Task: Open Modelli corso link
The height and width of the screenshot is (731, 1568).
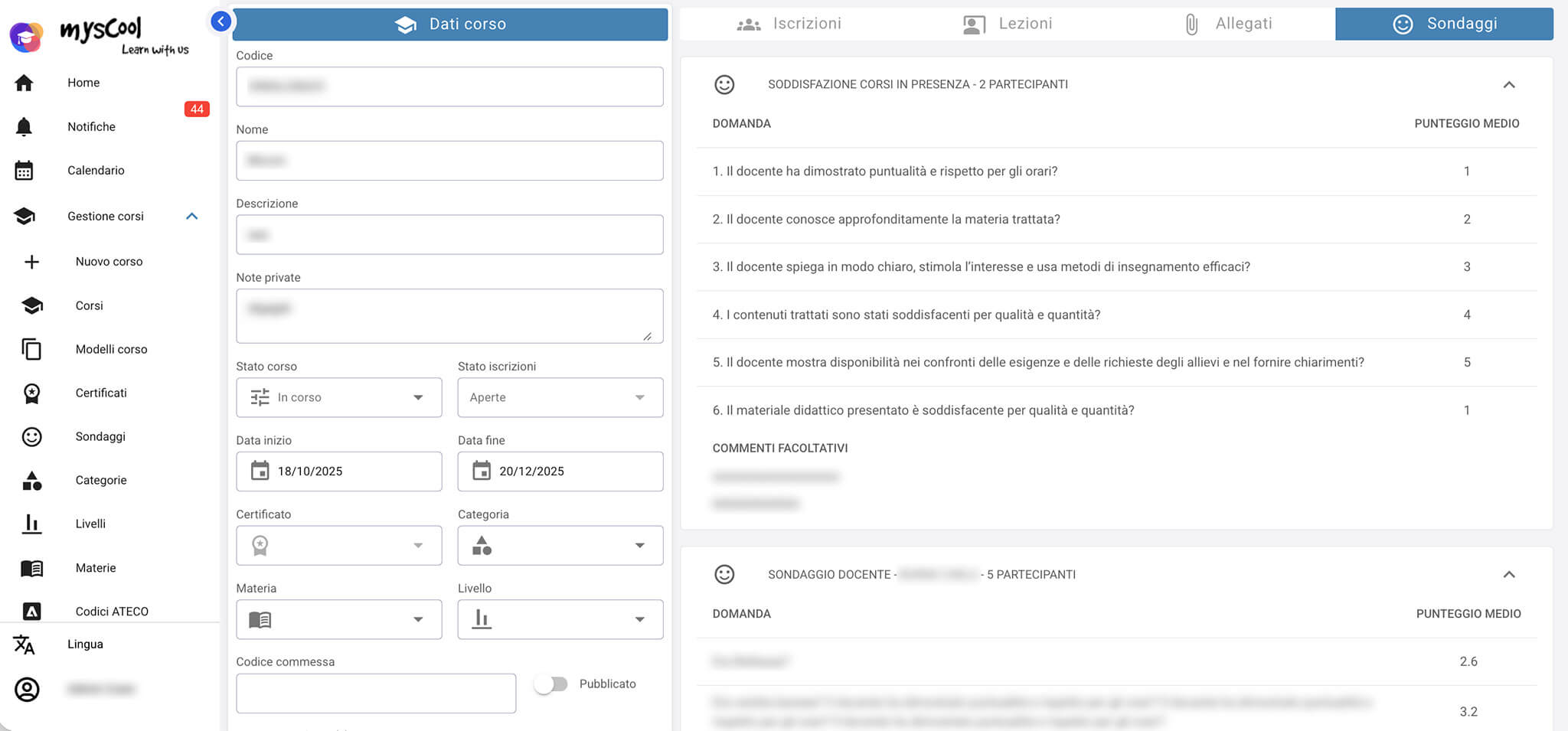Action: tap(111, 349)
